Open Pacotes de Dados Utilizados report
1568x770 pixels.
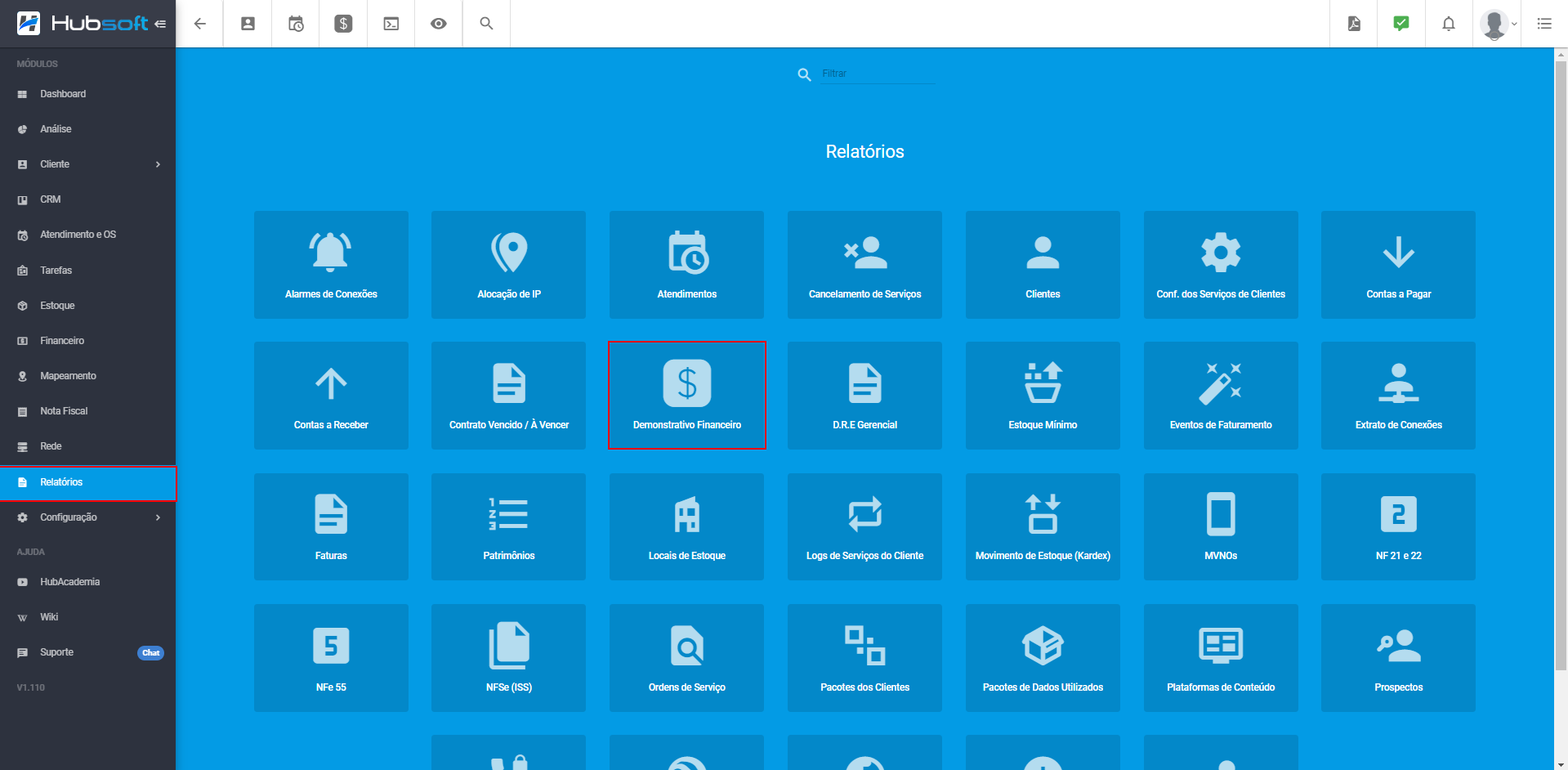coord(1043,658)
